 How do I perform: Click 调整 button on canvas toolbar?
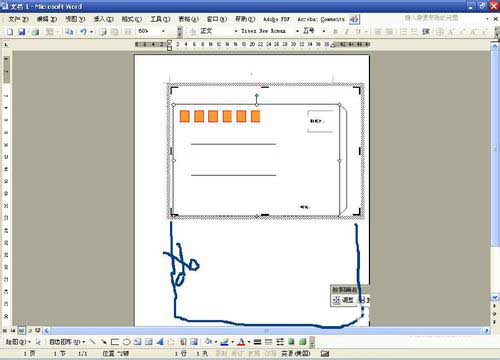pos(343,300)
